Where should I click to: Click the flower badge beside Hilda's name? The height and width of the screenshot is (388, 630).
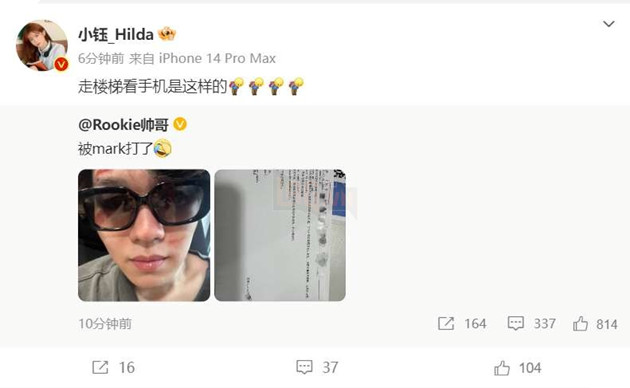coord(167,34)
